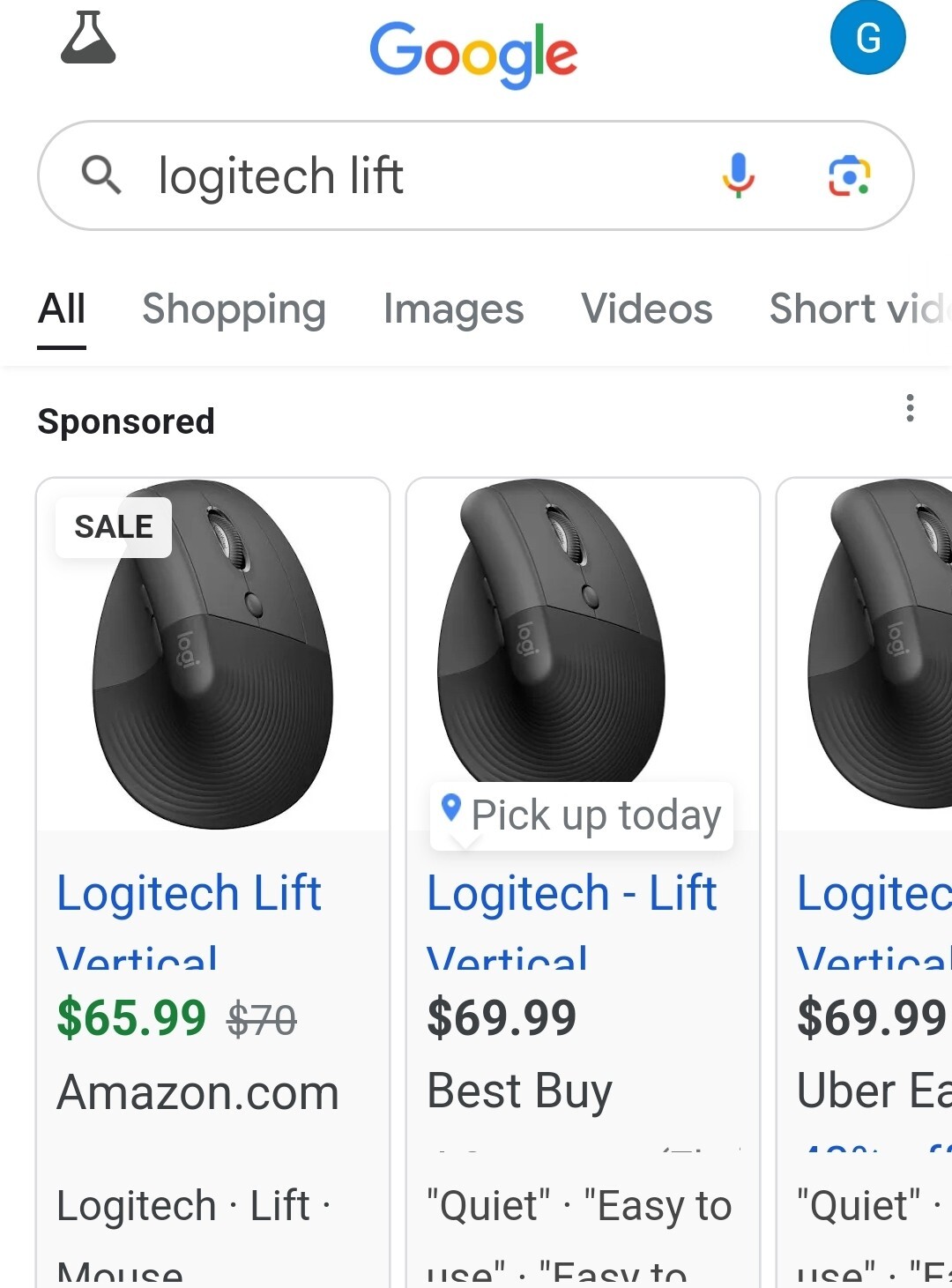
Task: Open Search Labs flask icon
Action: coord(88,39)
